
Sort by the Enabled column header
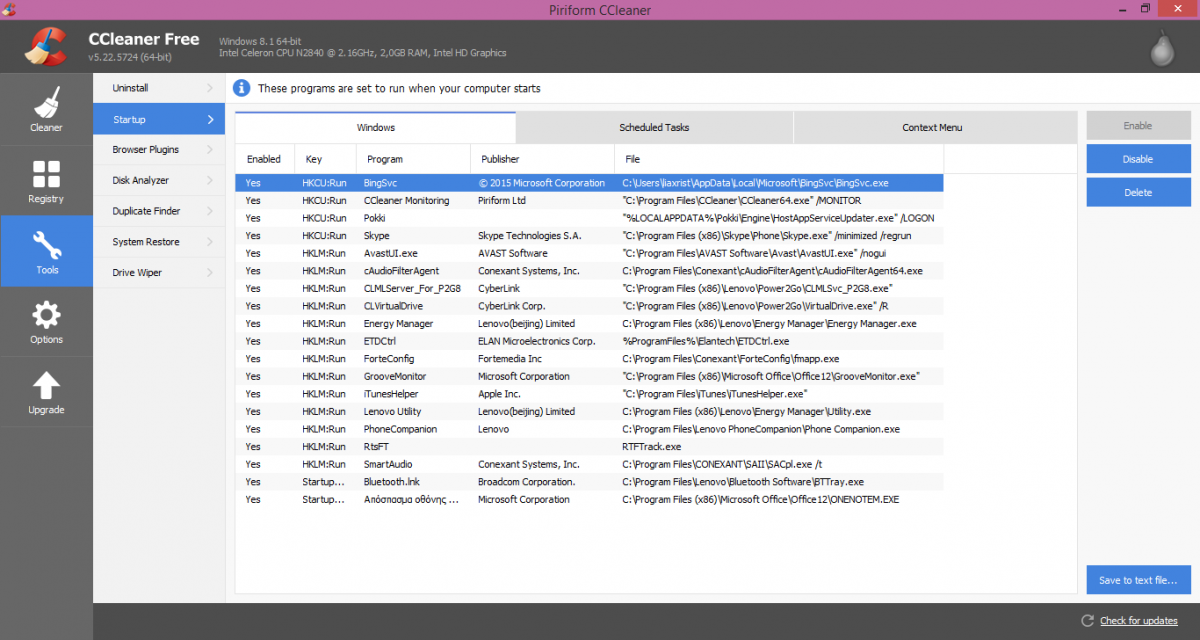[264, 159]
